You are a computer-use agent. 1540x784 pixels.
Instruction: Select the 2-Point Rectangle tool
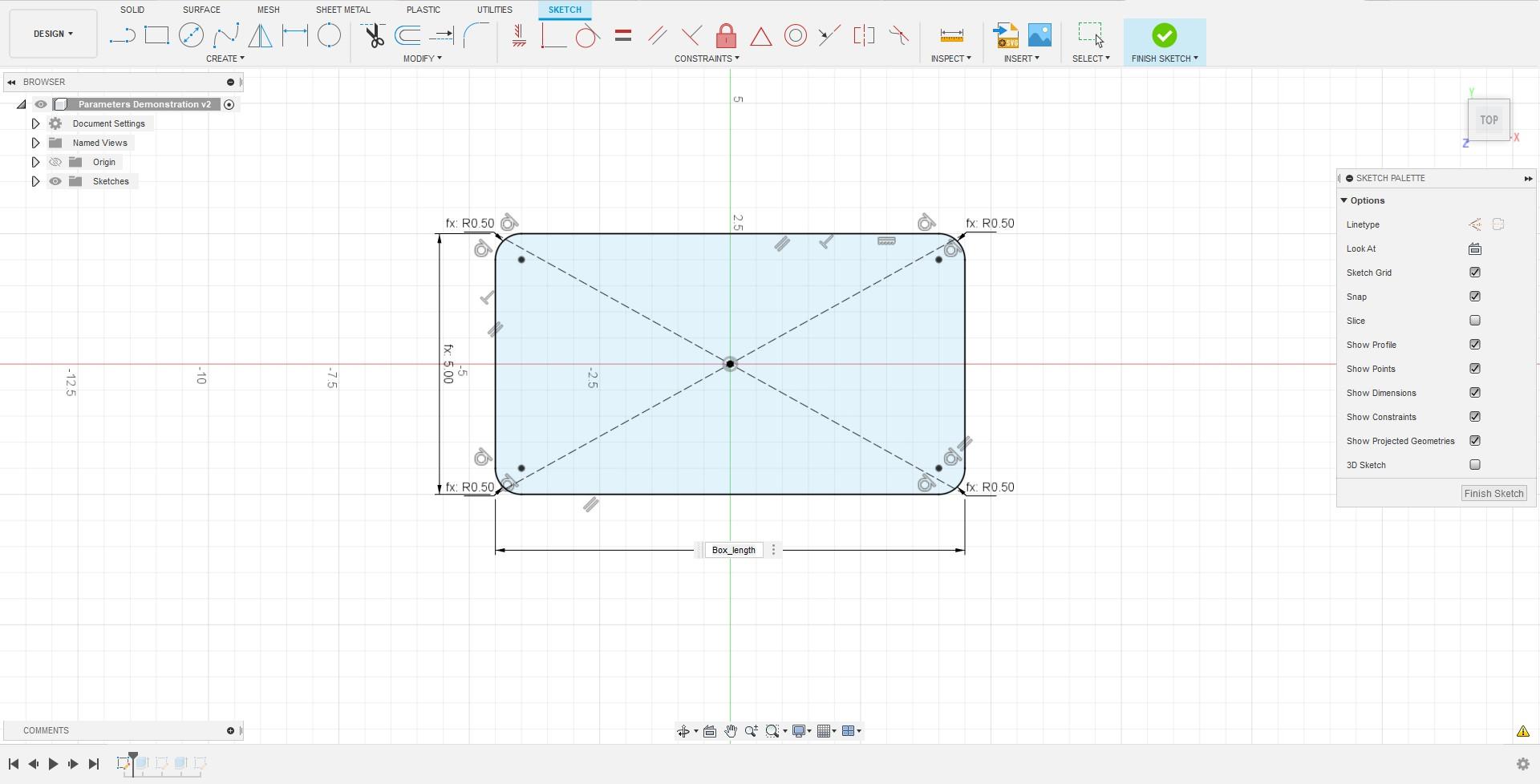156,35
